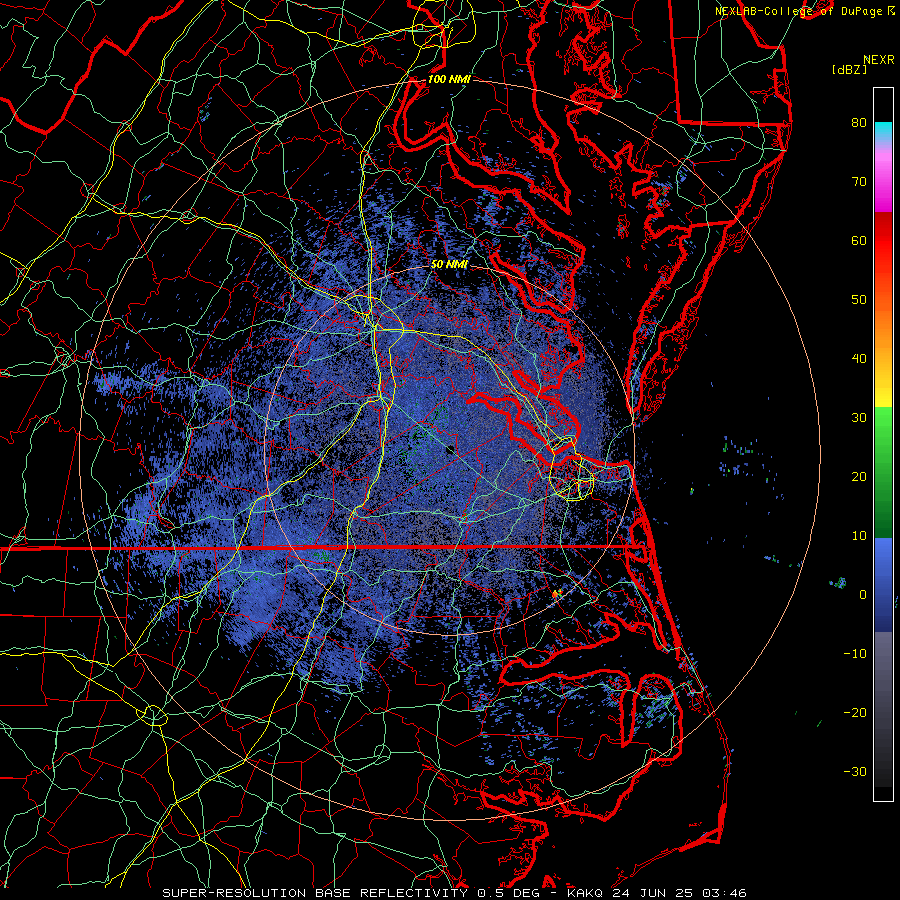900x900 pixels.
Task: Click the -10 dBZ scale value
Action: (x=855, y=654)
